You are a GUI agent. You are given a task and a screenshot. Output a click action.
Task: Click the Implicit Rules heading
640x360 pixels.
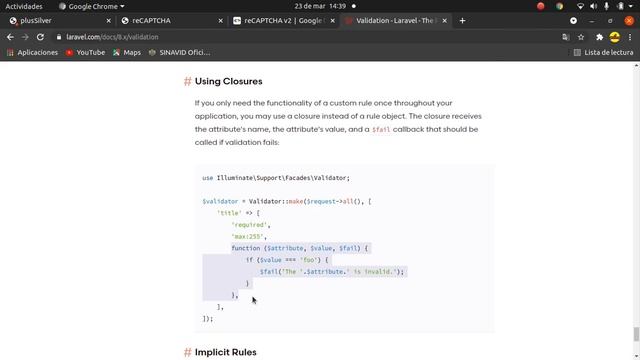tap(226, 352)
